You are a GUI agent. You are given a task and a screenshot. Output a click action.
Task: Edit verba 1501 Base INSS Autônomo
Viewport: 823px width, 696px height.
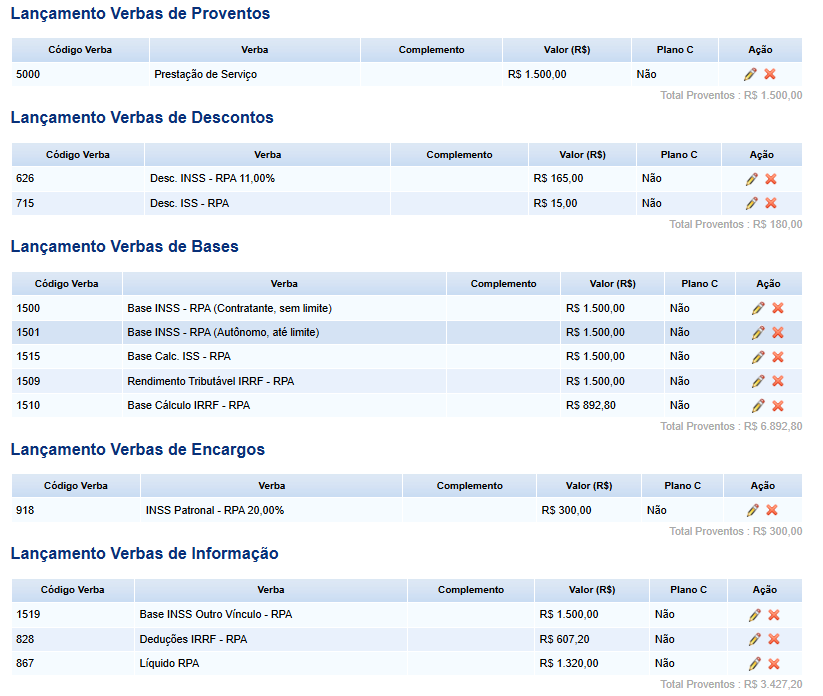tap(758, 333)
